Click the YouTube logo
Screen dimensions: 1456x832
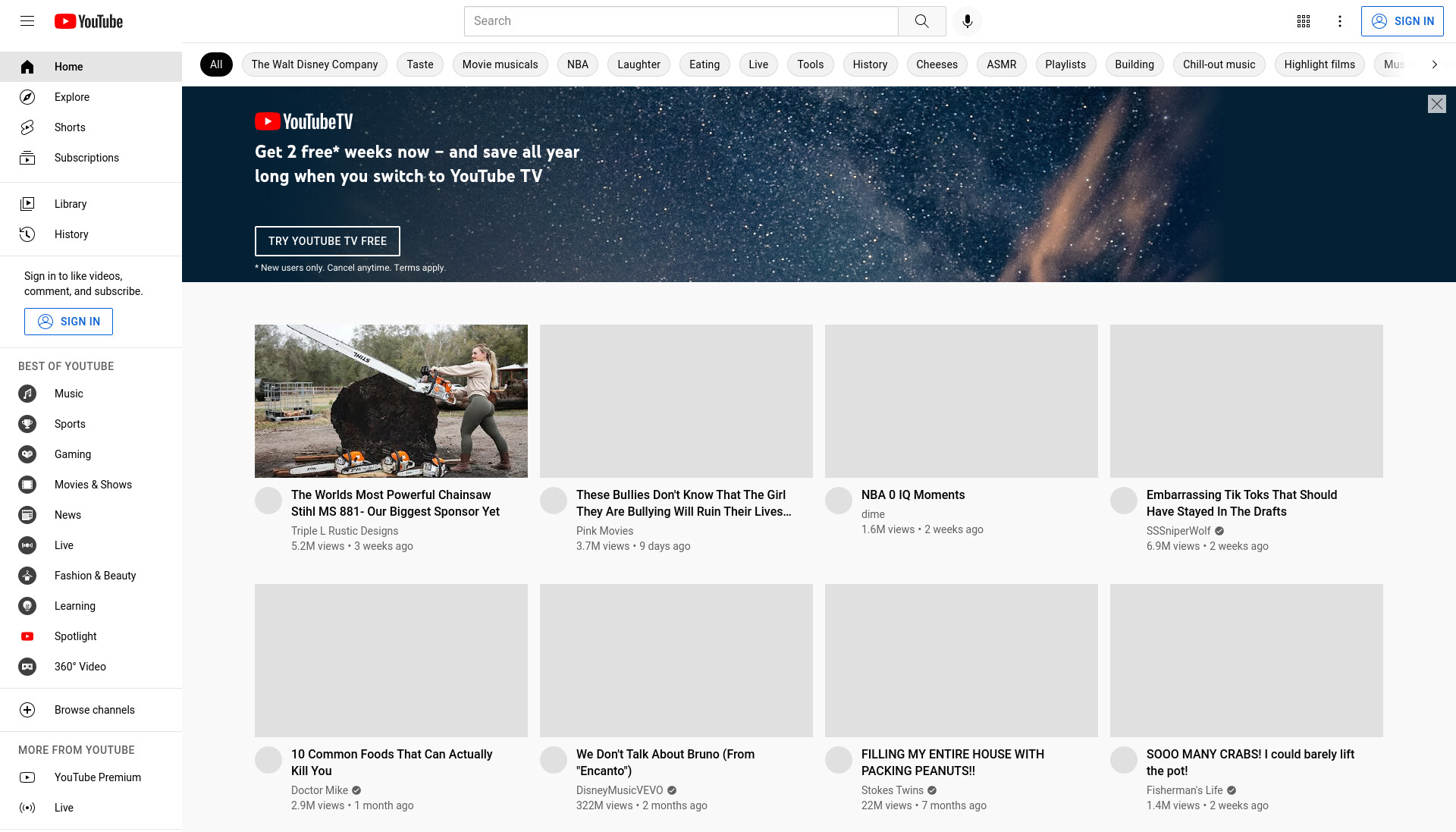click(89, 21)
